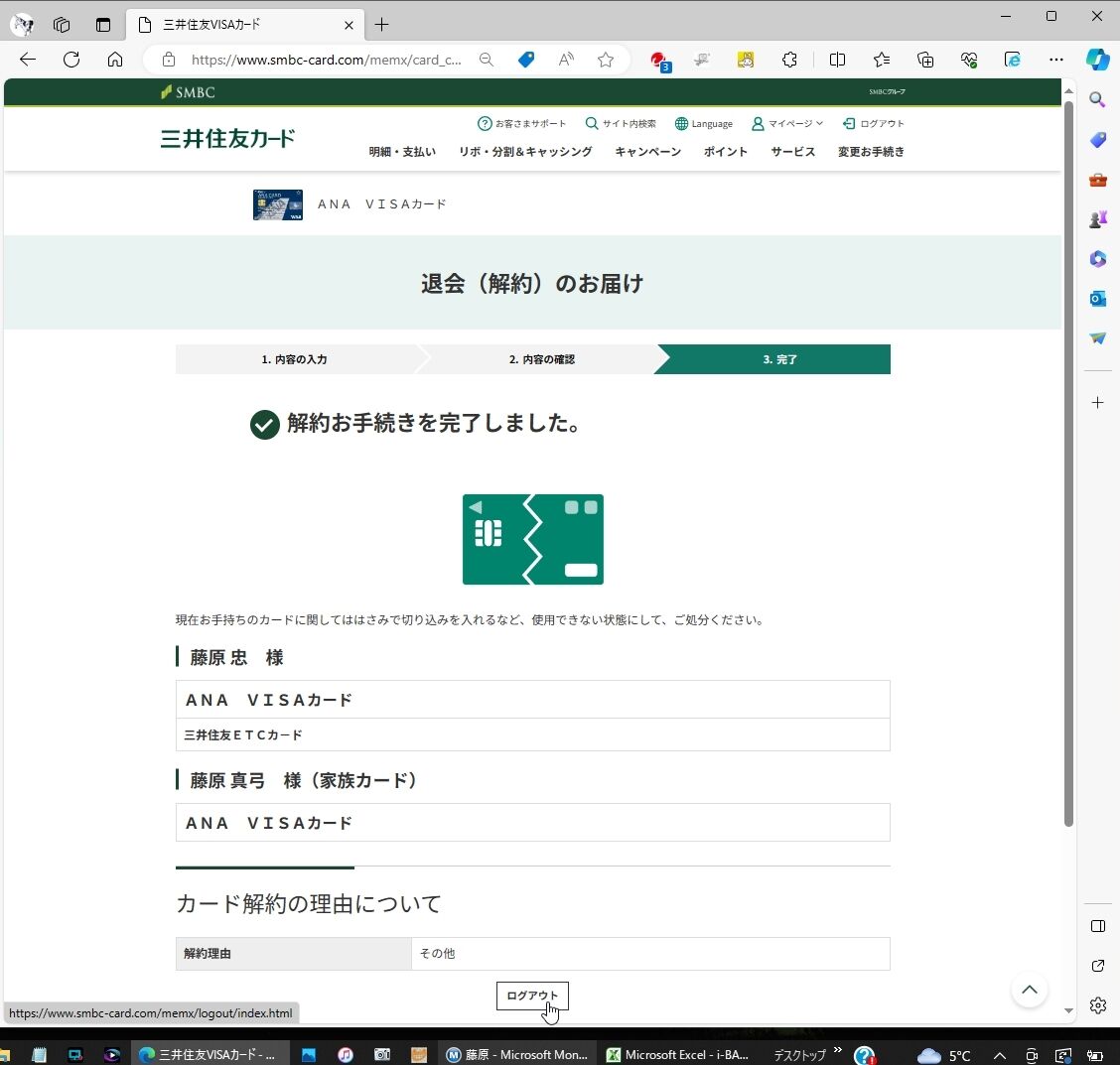
Task: Show hidden system tray icons
Action: click(999, 1056)
